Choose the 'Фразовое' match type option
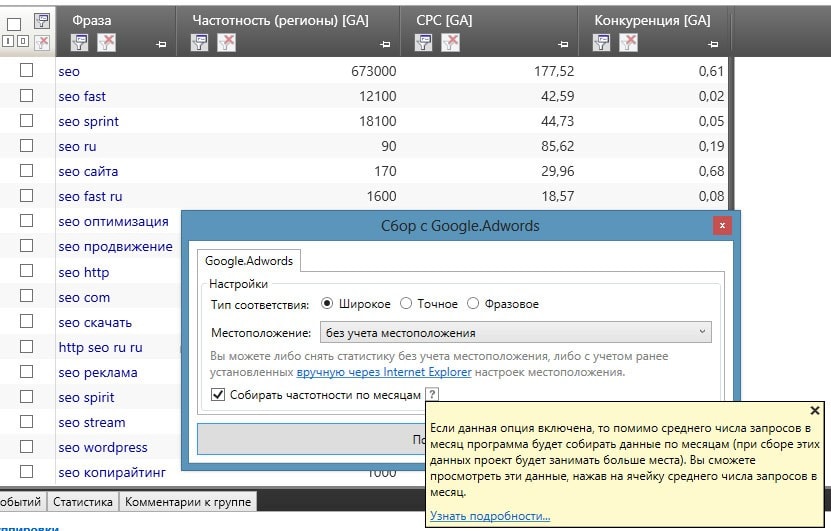The height and width of the screenshot is (531, 831). pos(474,304)
